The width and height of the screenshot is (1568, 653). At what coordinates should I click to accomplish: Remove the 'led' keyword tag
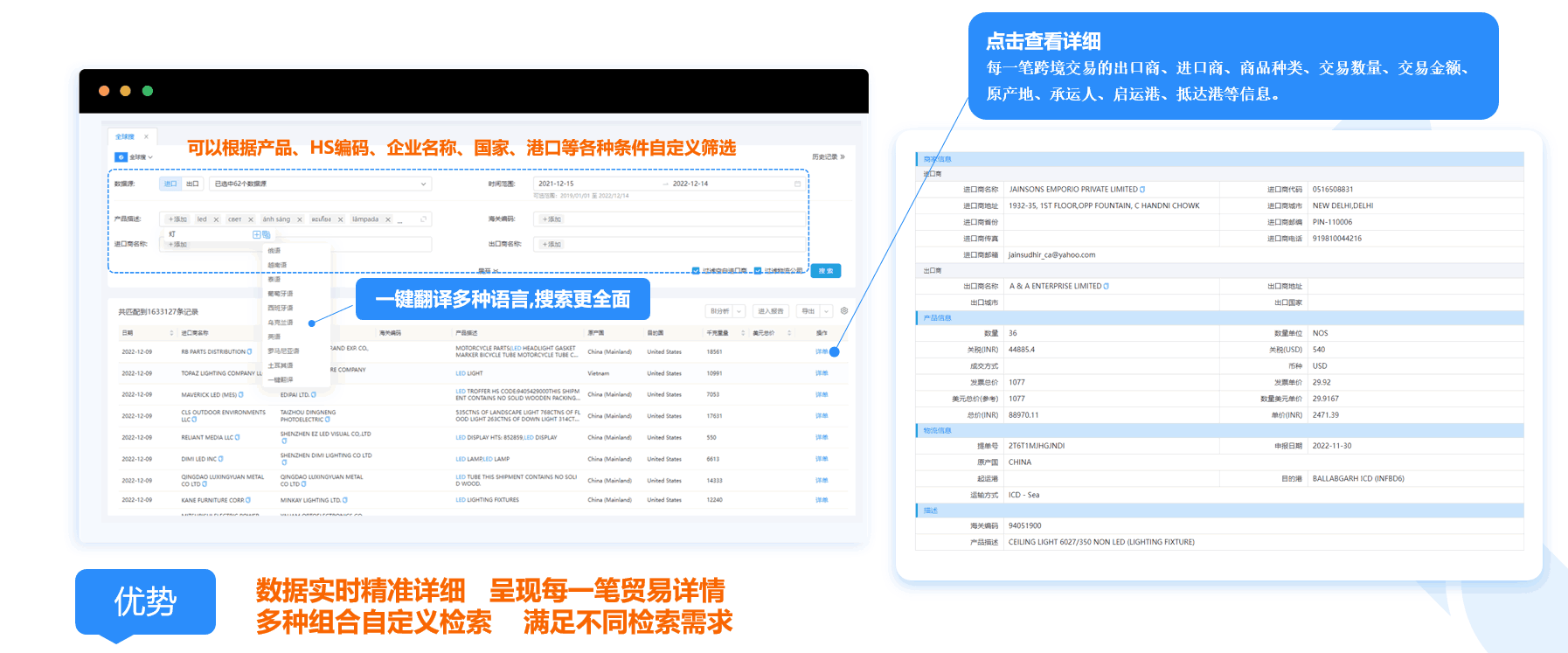[x=216, y=219]
